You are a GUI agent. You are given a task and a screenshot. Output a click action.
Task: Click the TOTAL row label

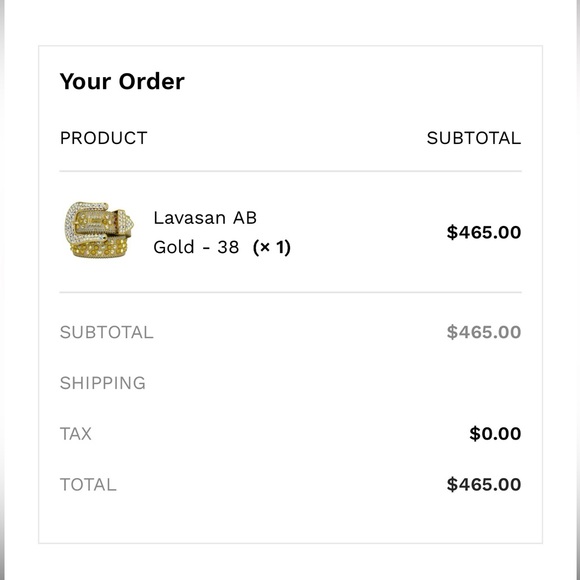(88, 485)
